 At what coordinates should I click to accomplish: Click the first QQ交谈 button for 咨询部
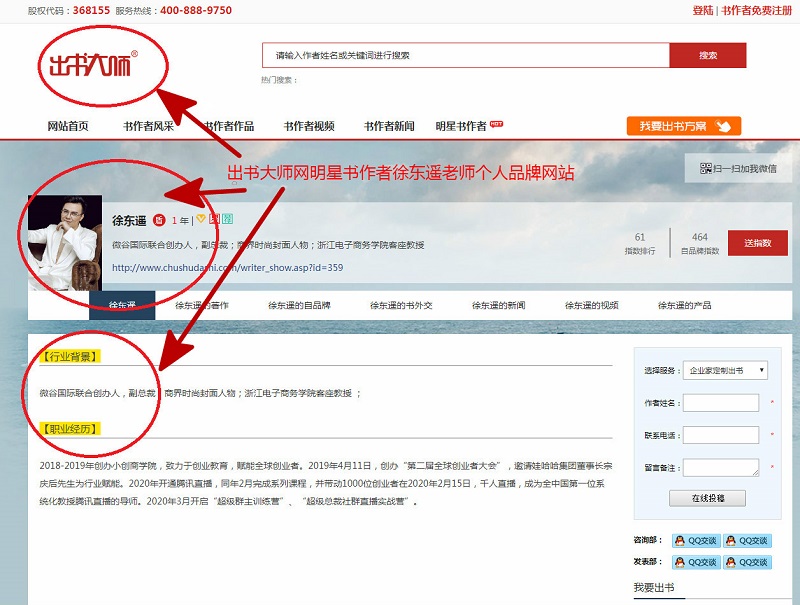point(696,540)
